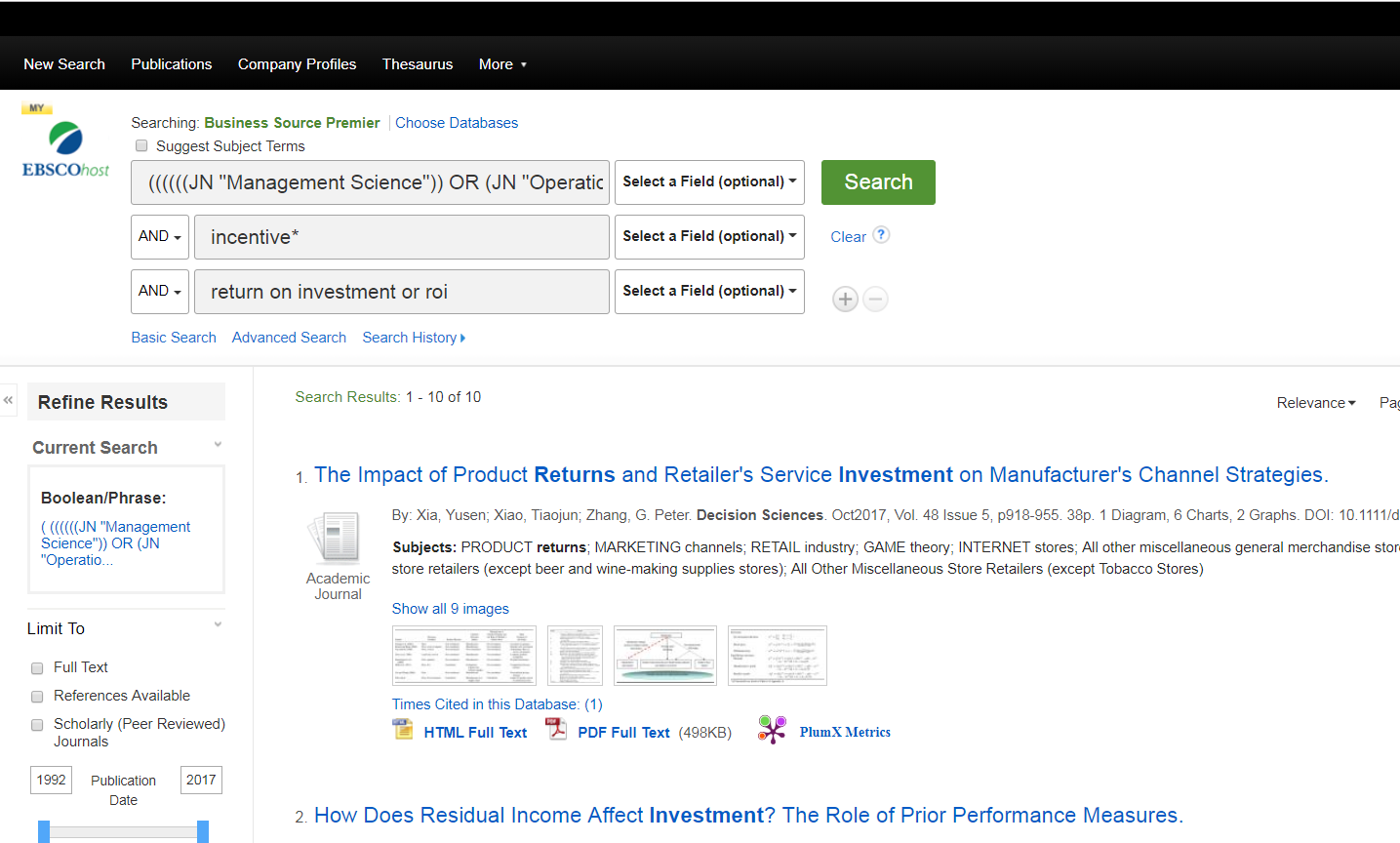This screenshot has height=843, width=1400.
Task: Click the journal names search field
Action: (371, 182)
